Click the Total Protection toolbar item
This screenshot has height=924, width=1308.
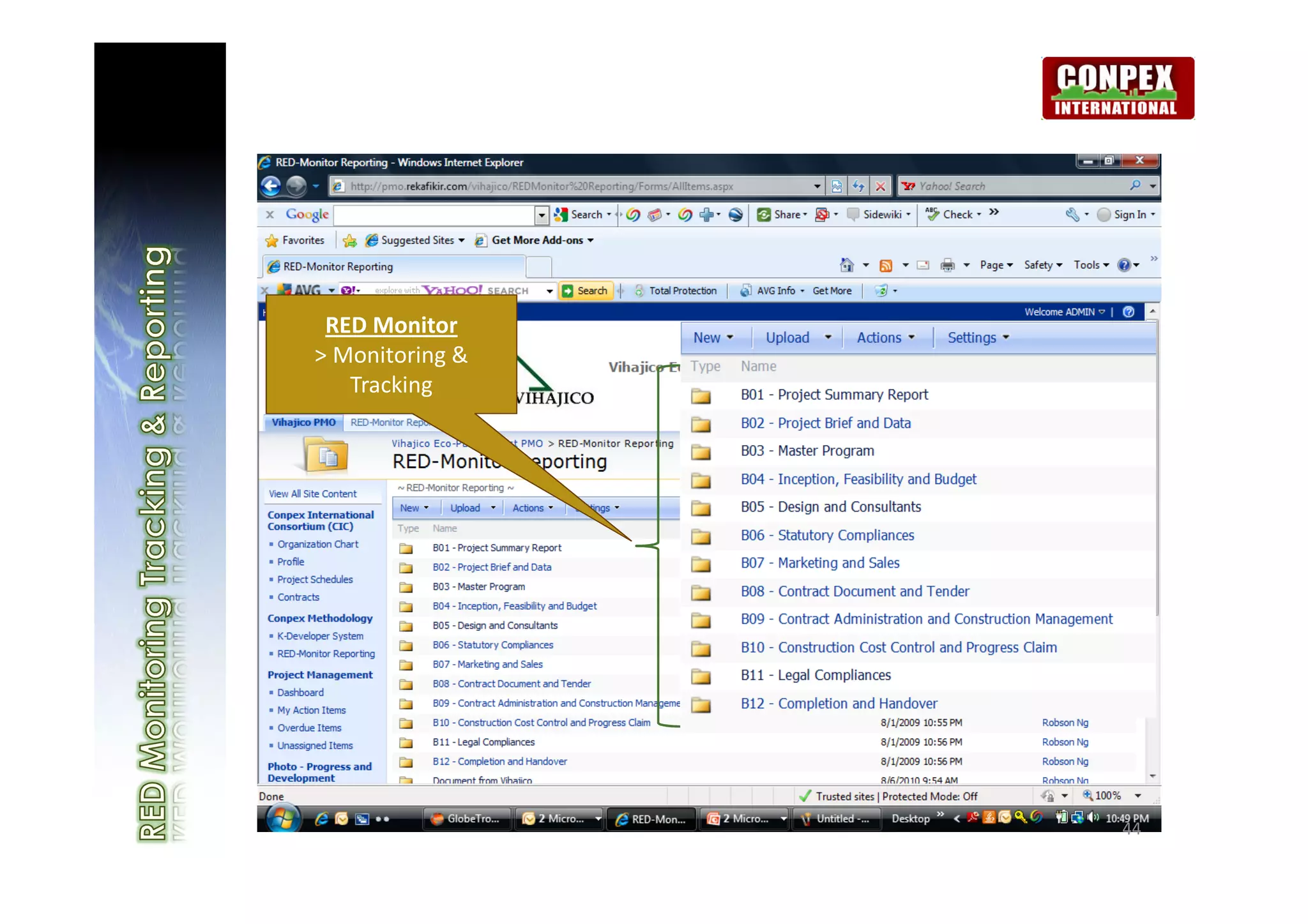(676, 291)
